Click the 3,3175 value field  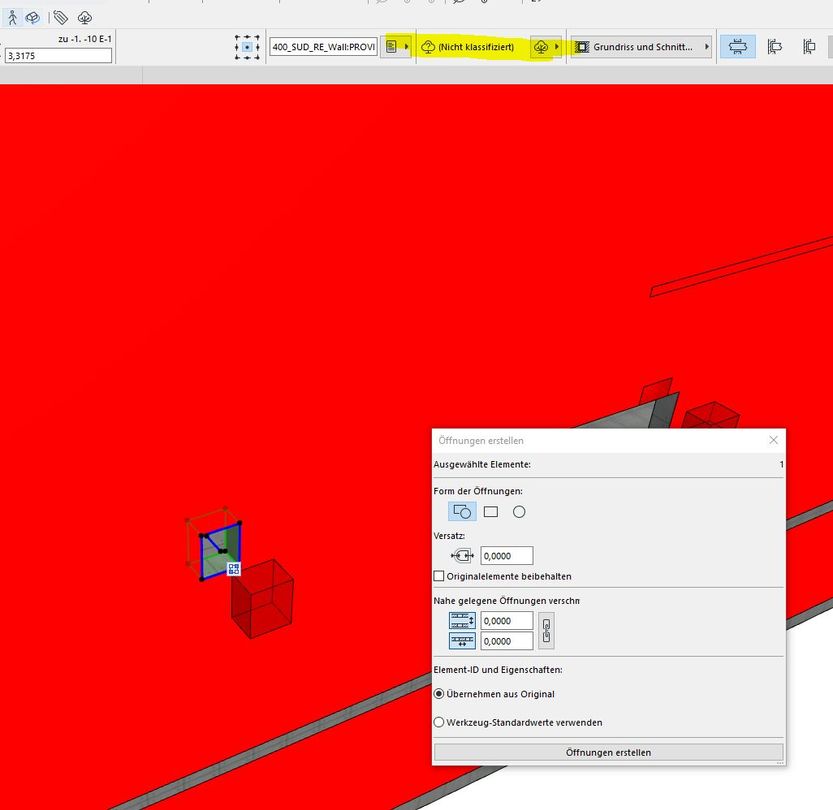[x=58, y=55]
